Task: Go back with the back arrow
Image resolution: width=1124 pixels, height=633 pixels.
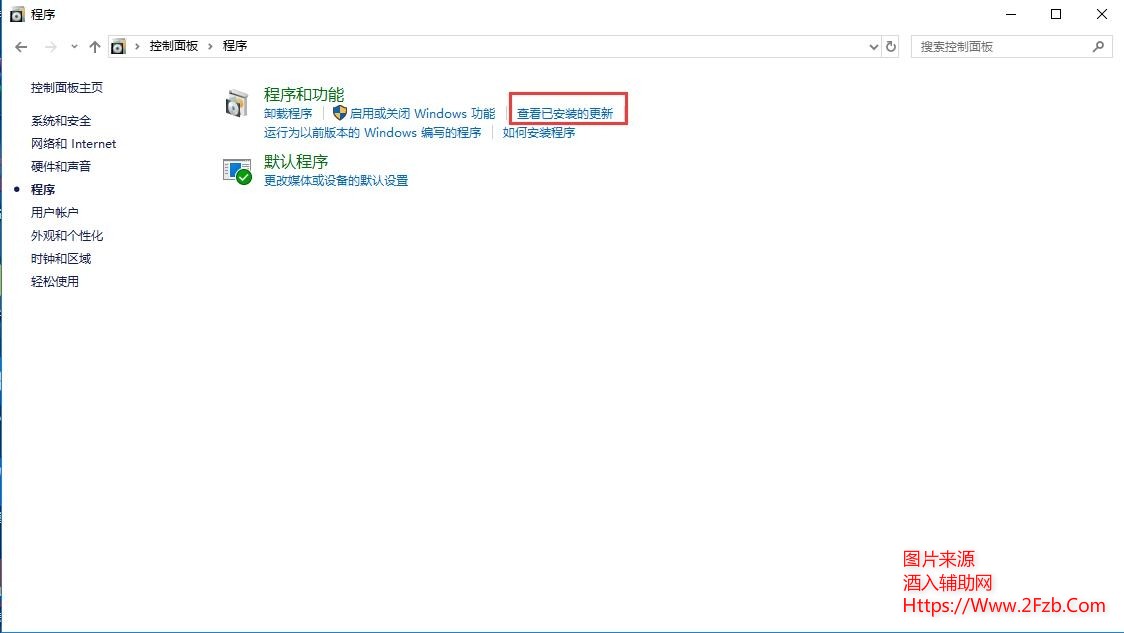Action: (21, 47)
